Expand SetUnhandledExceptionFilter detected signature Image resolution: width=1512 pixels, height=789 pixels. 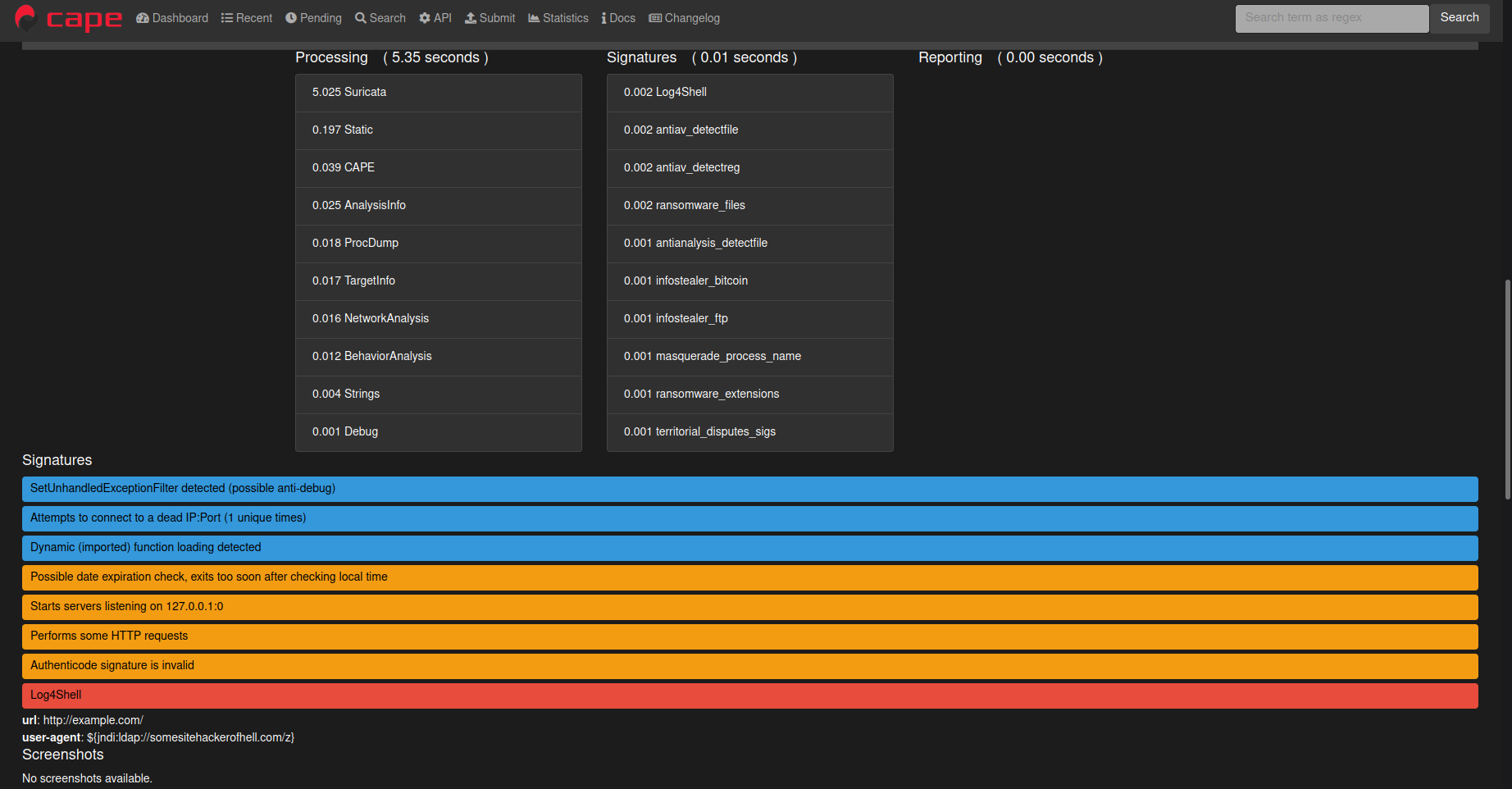click(x=750, y=489)
